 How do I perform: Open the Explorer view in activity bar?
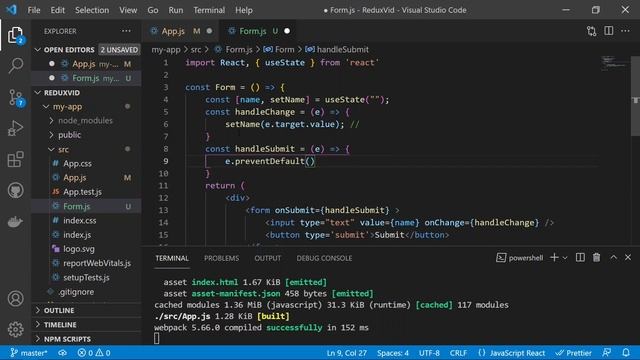(x=16, y=35)
